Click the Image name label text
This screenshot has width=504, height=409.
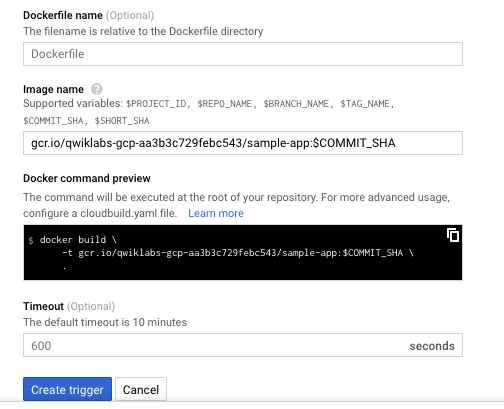(x=53, y=89)
